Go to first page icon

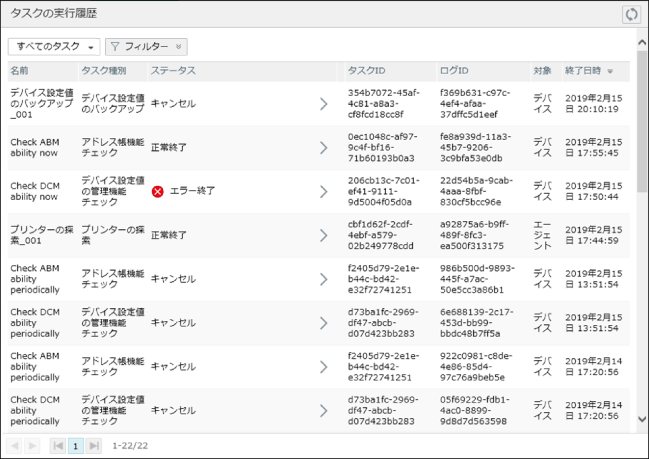58,446
